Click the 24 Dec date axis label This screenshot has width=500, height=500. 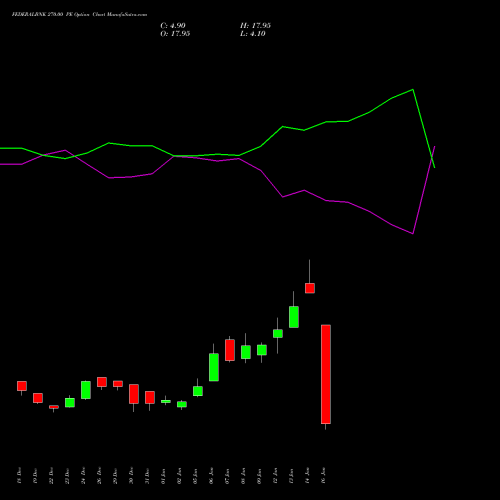[x=83, y=475]
